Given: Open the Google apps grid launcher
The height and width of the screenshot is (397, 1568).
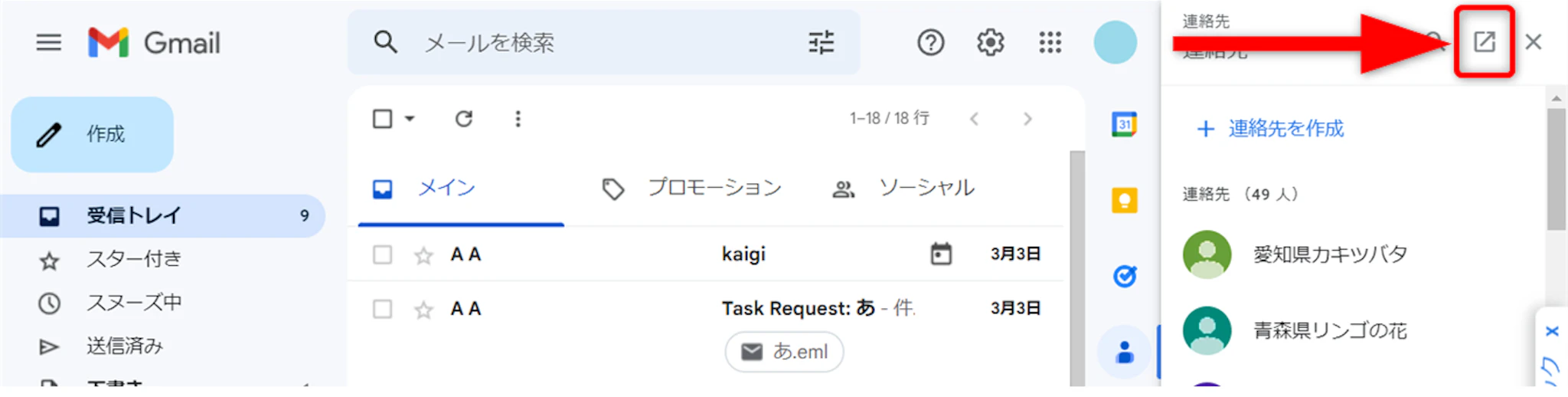Looking at the screenshot, I should click(1050, 42).
